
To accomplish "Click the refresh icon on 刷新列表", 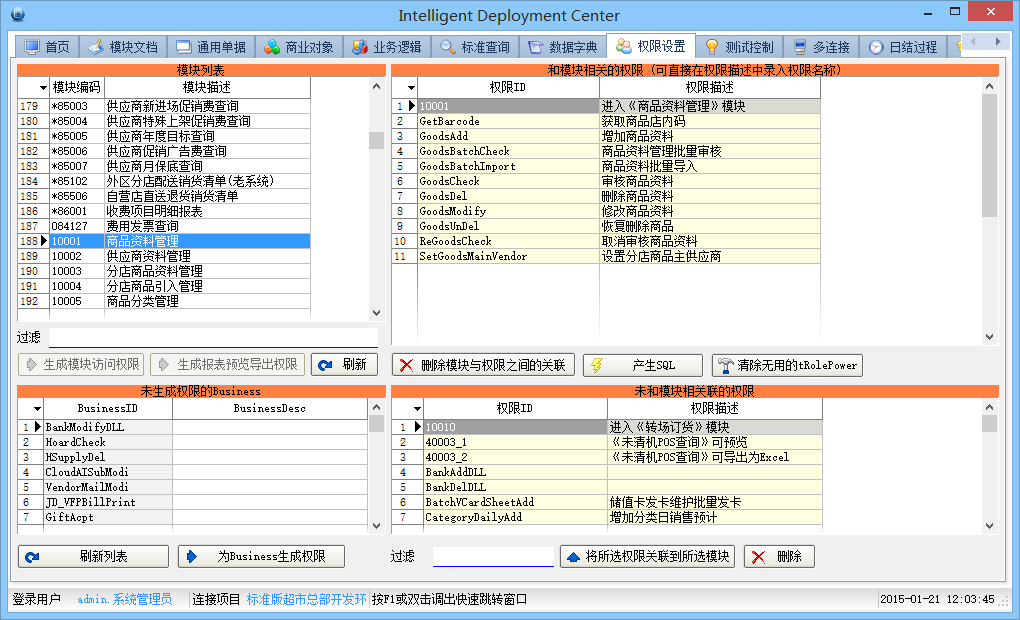I will (32, 557).
